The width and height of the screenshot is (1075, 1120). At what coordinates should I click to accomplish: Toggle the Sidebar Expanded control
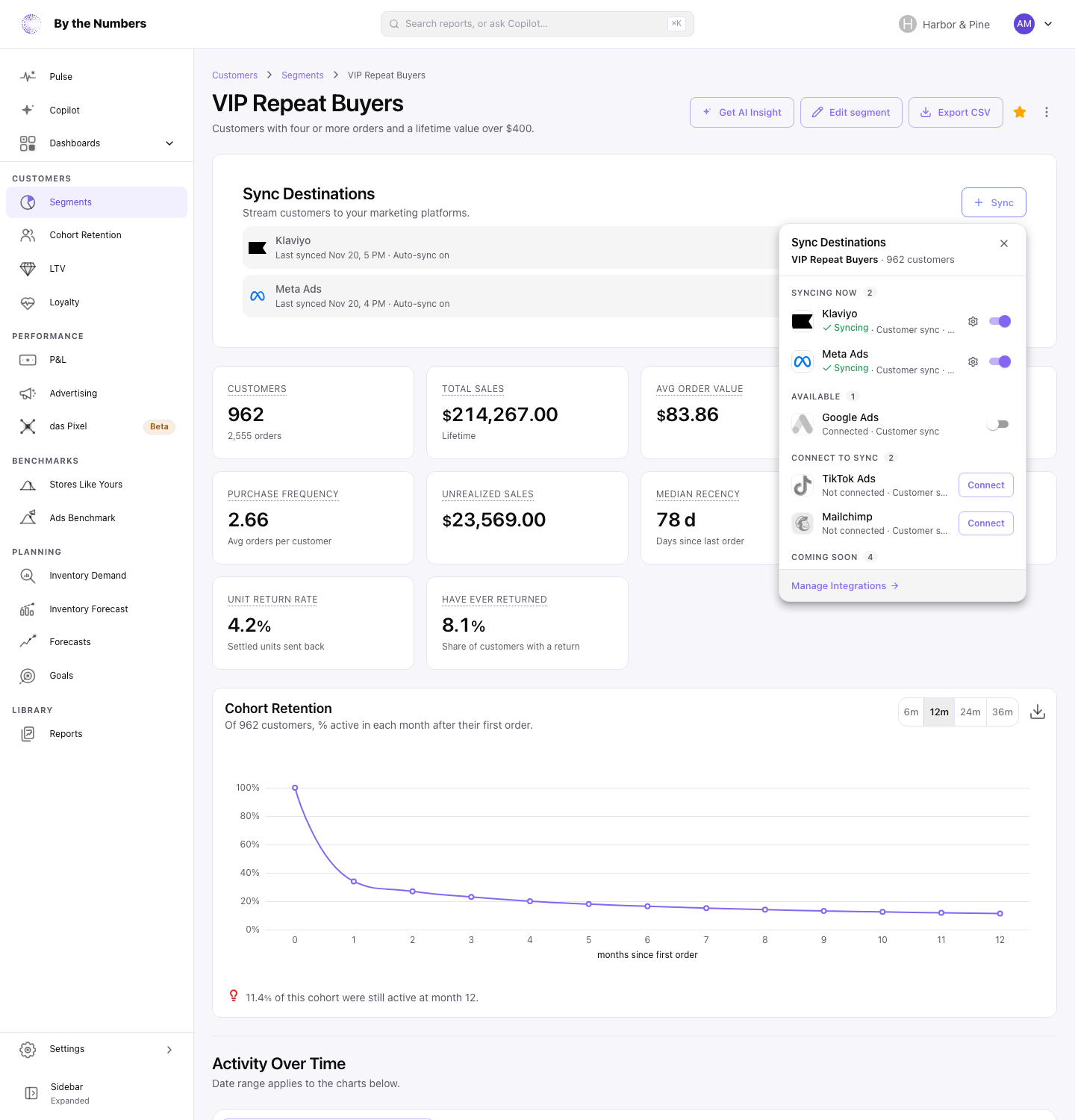click(96, 1093)
